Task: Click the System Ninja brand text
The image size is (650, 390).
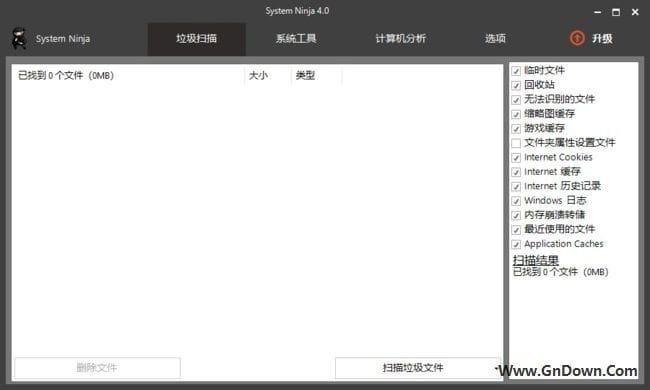Action: click(63, 39)
